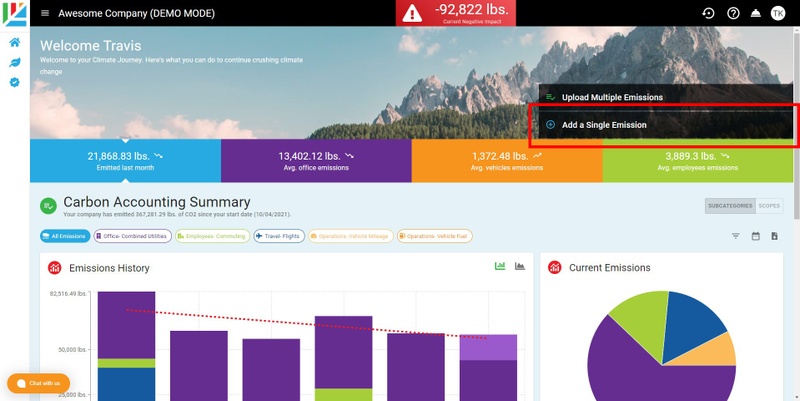The width and height of the screenshot is (800, 401).
Task: Select the SCOPES view toggle
Action: coord(769,206)
